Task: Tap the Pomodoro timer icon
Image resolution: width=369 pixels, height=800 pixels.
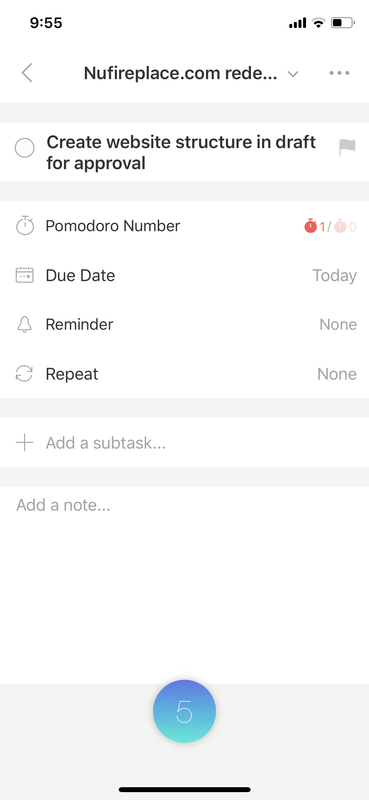Action: 24,226
